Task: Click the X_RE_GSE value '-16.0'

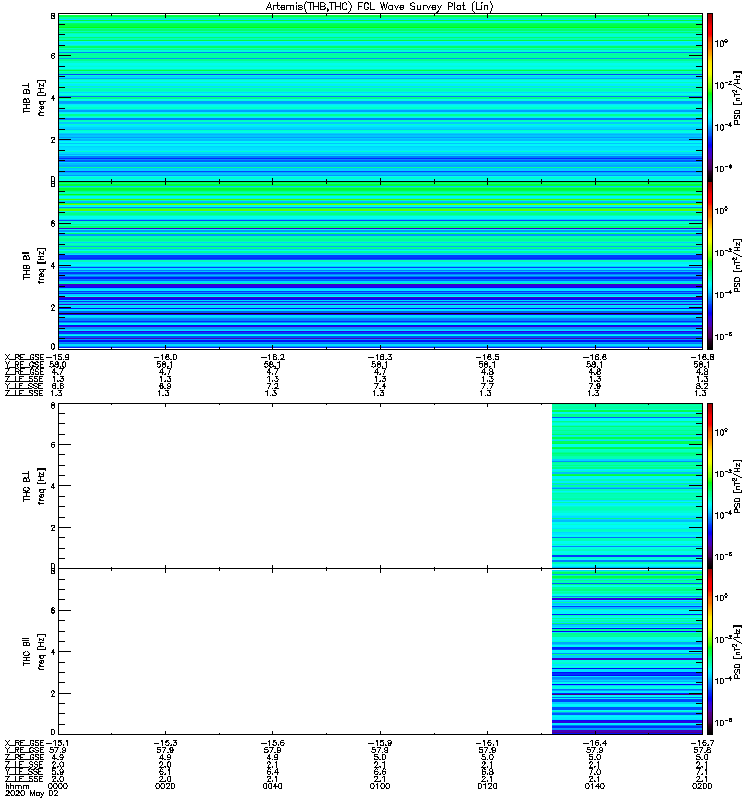Action: (165, 357)
